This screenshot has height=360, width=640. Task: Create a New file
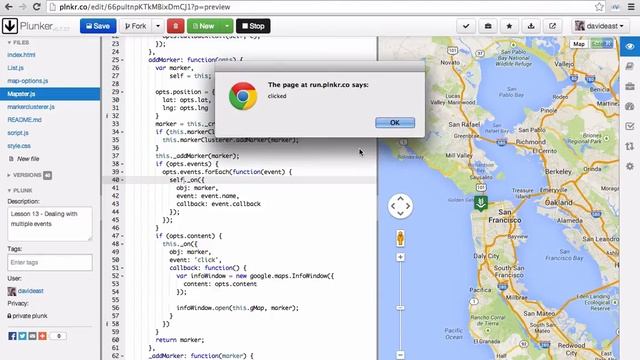pyautogui.click(x=24, y=159)
